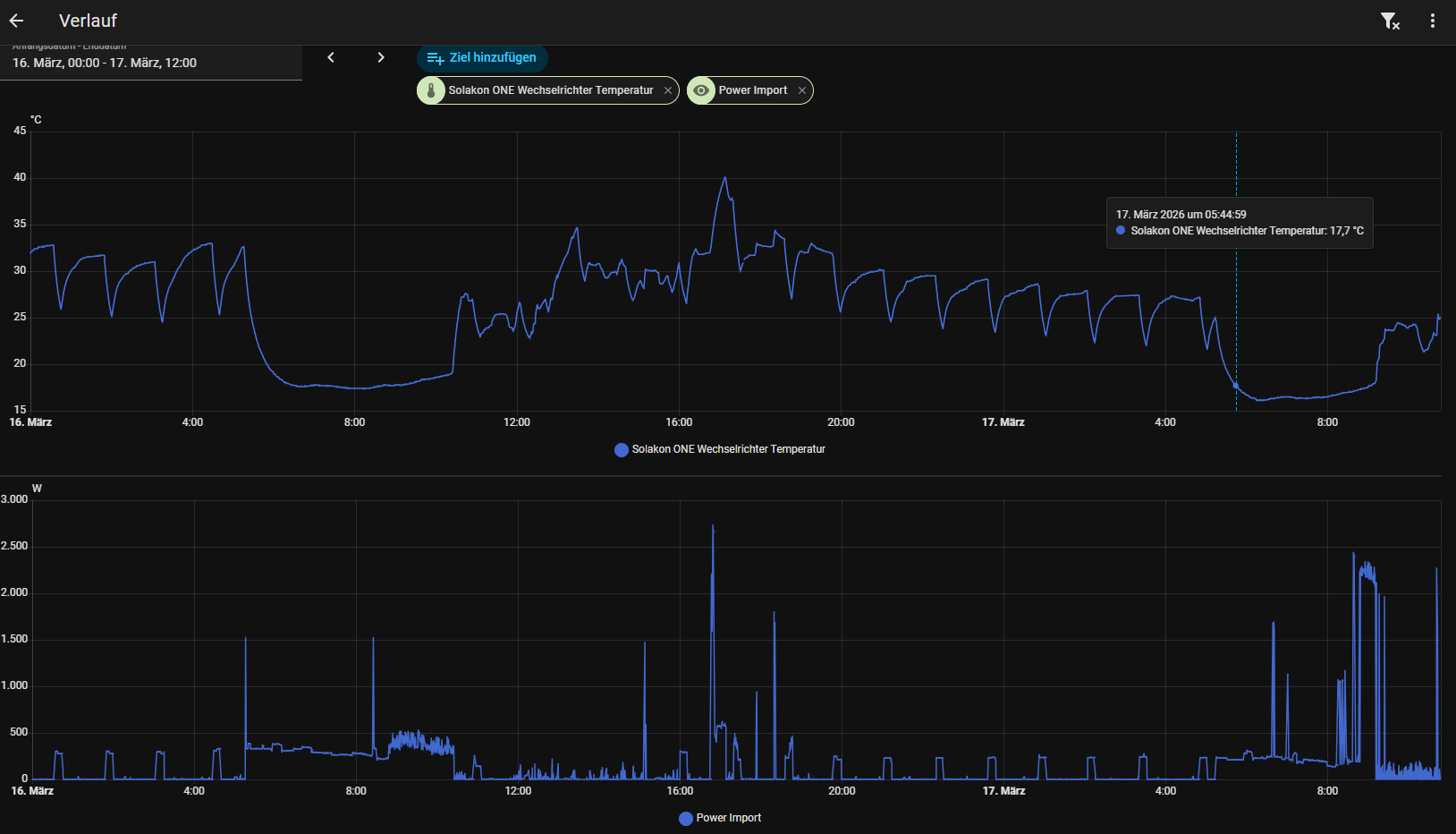Click the 3.000 W axis value
Screen dimensions: 1456x834
coord(14,499)
